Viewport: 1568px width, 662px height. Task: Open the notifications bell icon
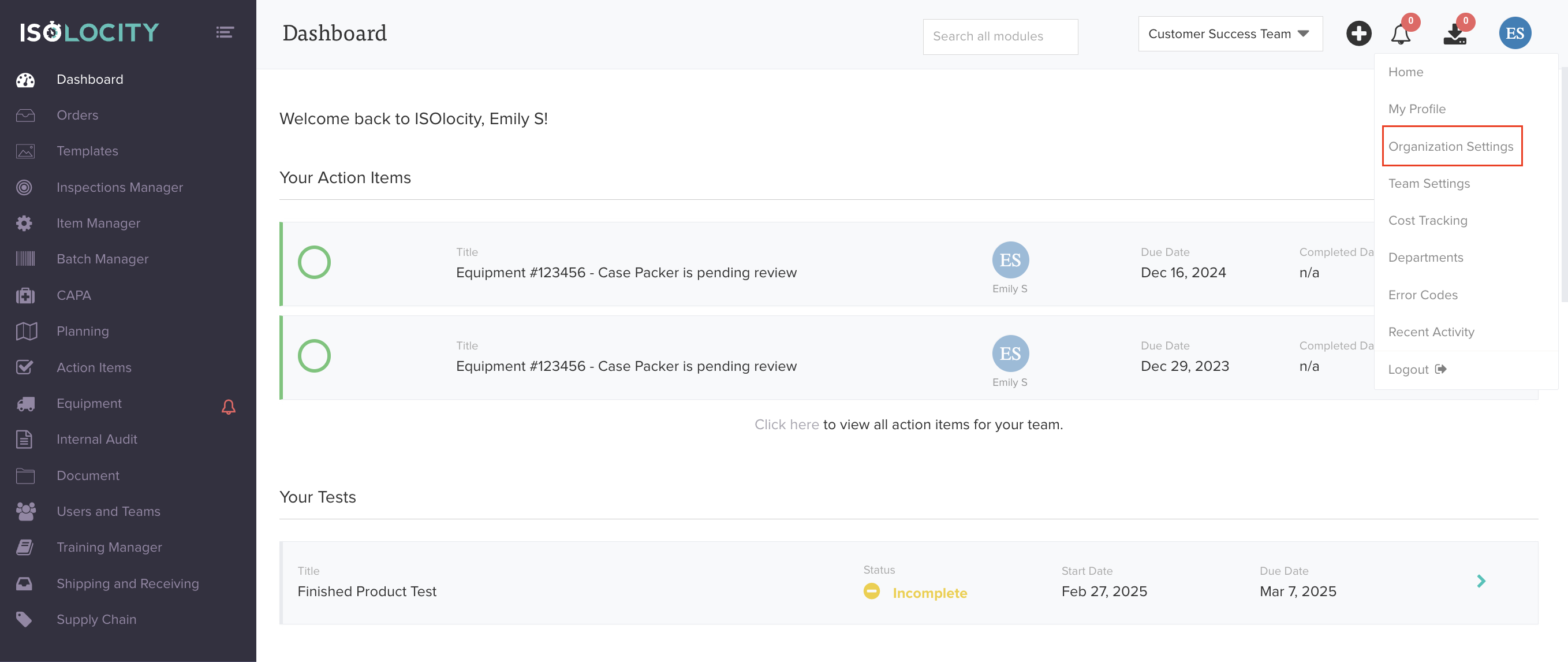tap(1400, 34)
